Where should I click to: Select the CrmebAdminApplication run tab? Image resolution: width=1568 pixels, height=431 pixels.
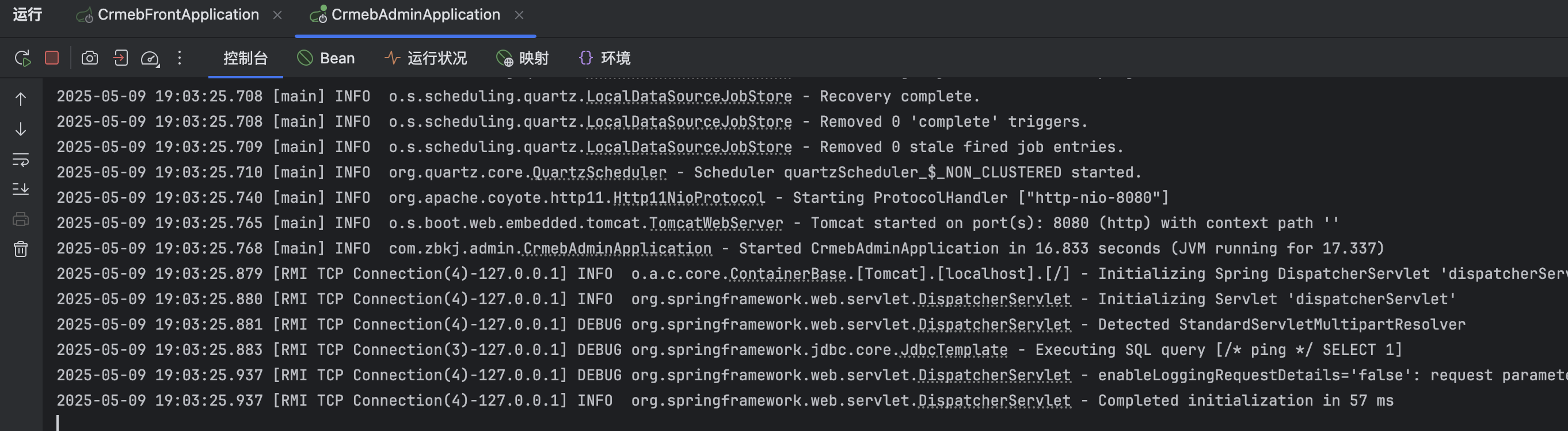tap(405, 14)
